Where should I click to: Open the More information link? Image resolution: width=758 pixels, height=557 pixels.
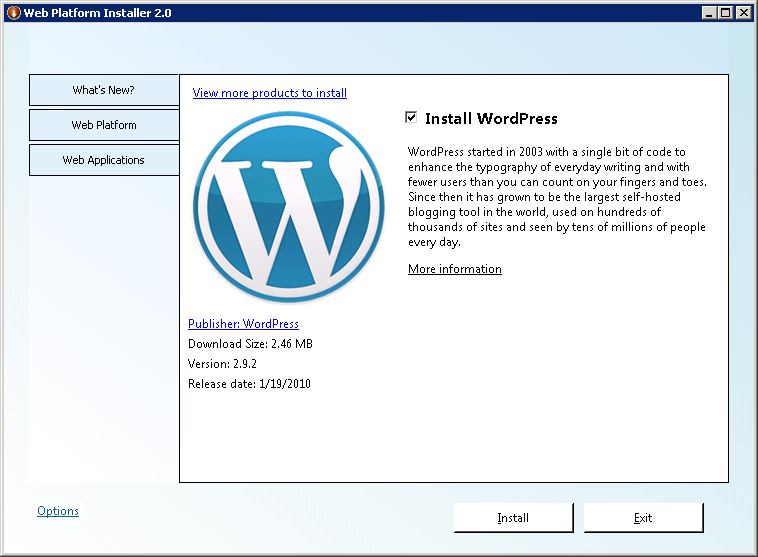pos(454,269)
